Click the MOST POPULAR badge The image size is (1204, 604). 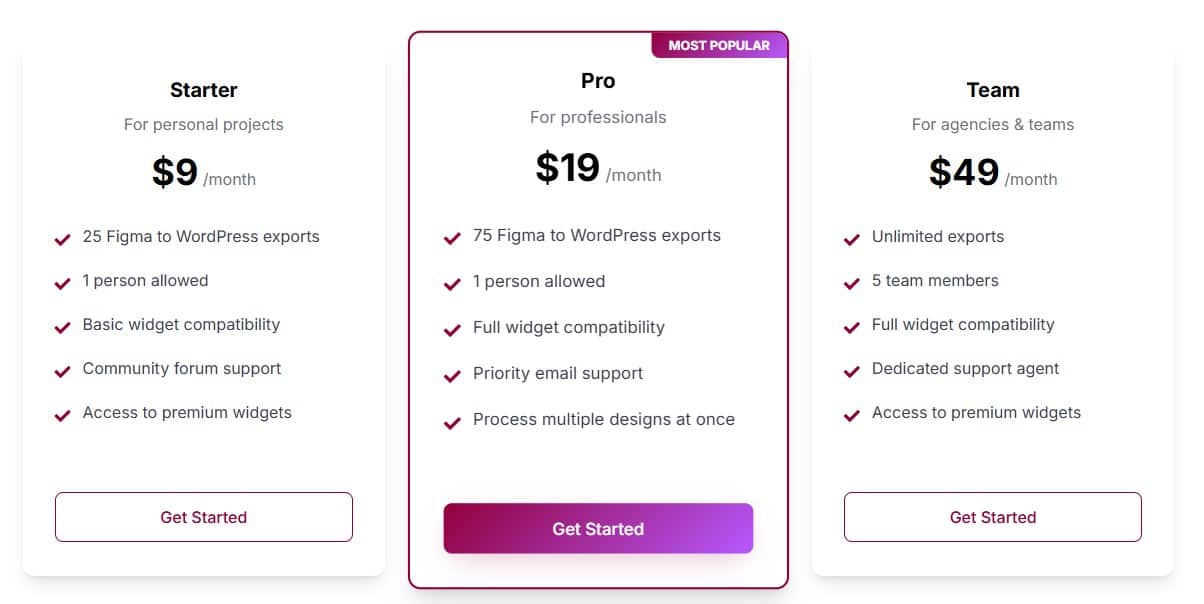pyautogui.click(x=720, y=45)
